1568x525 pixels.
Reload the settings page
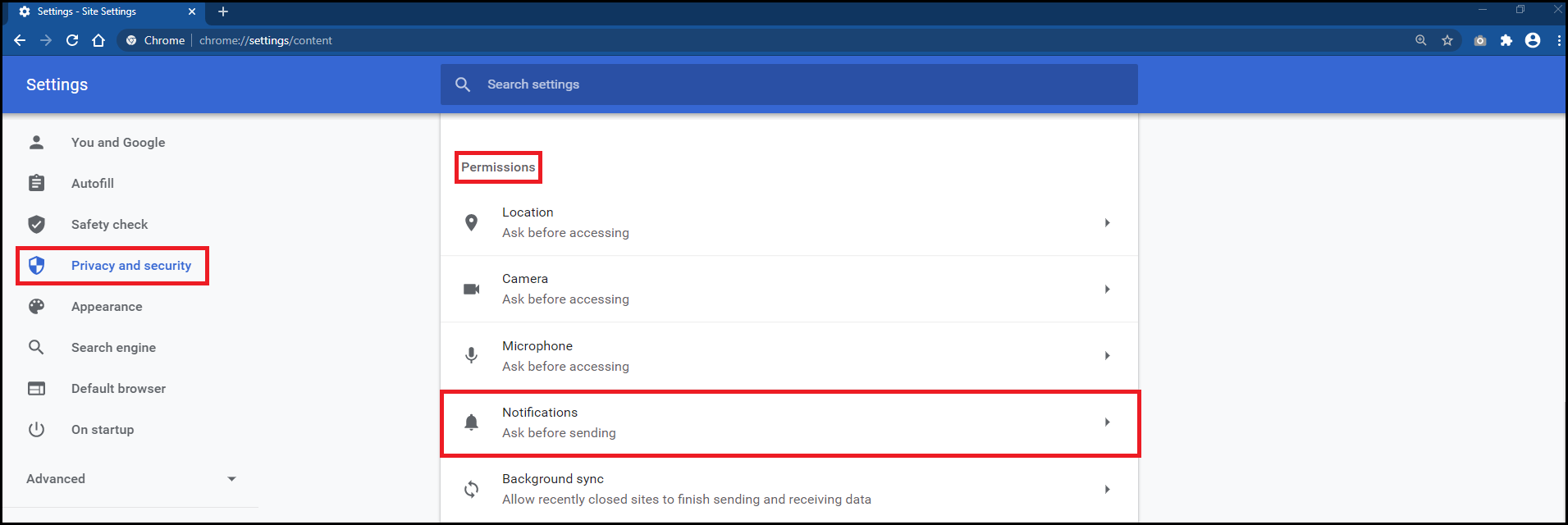[x=72, y=40]
